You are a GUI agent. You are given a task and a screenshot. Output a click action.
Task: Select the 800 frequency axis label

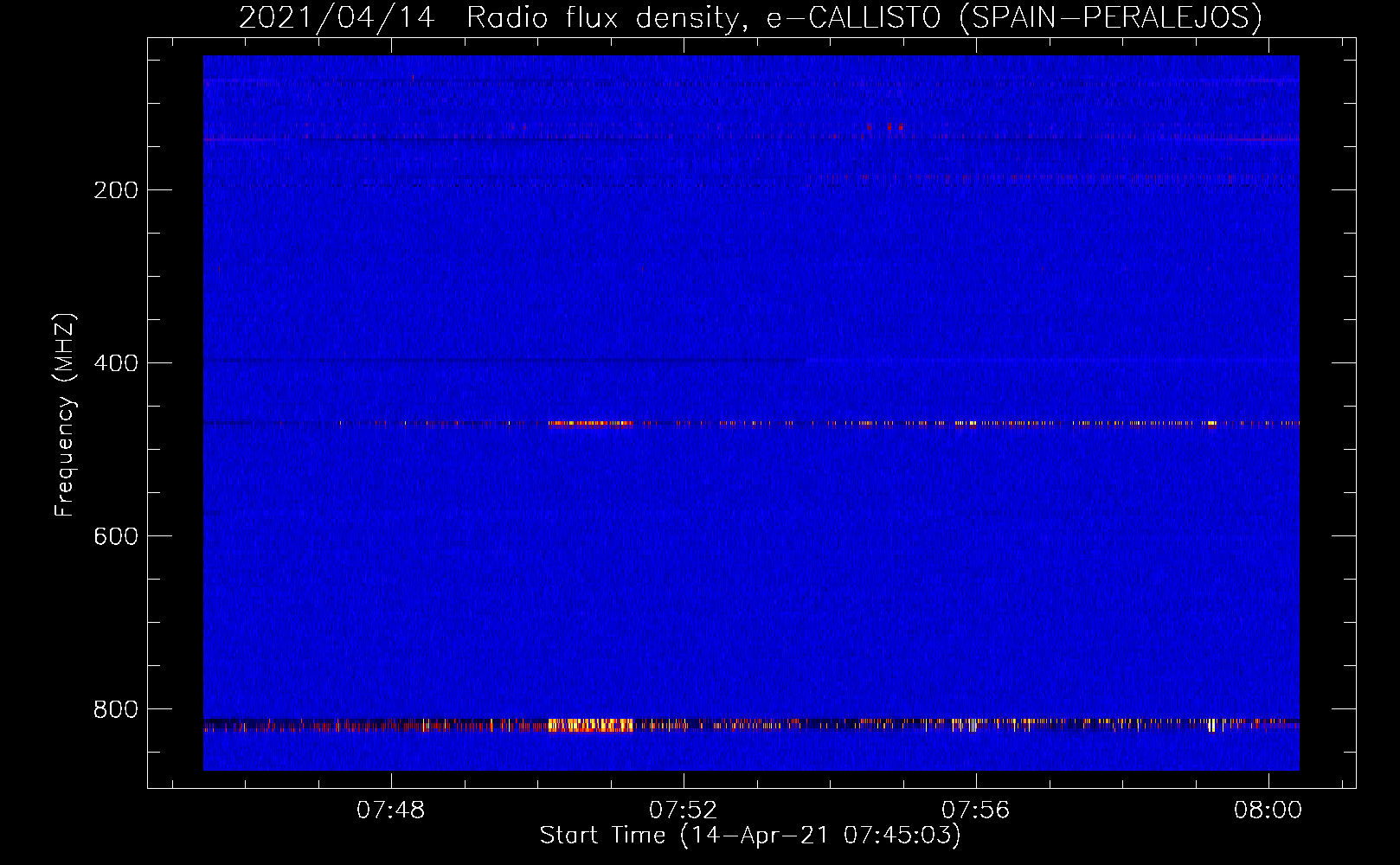click(x=116, y=709)
